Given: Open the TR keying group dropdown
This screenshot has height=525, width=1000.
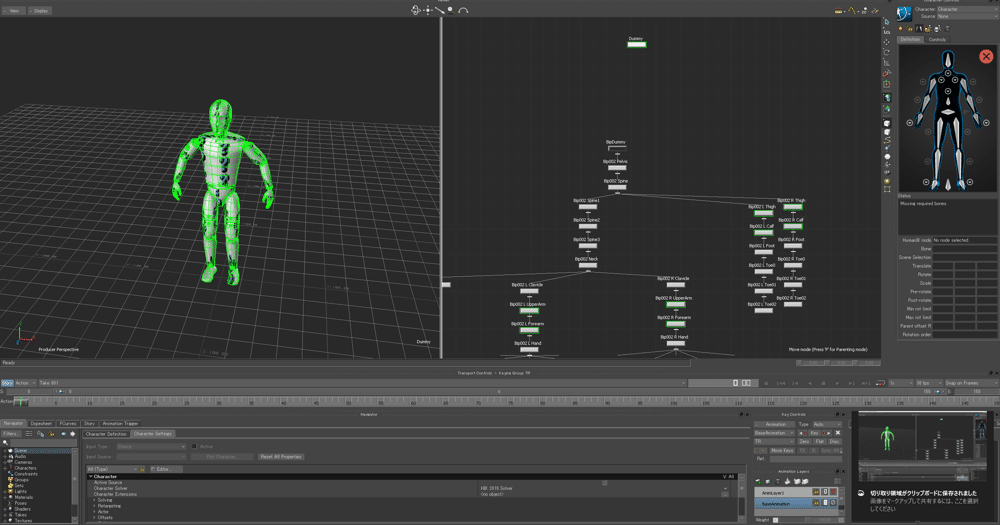Looking at the screenshot, I should [x=774, y=441].
